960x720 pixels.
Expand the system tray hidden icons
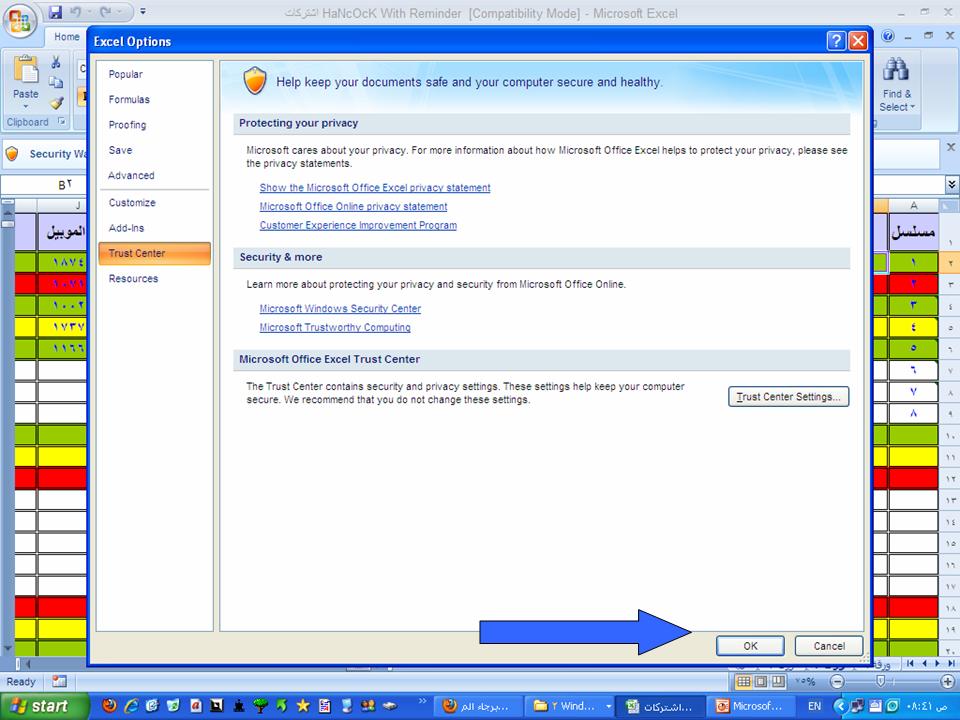tap(840, 706)
